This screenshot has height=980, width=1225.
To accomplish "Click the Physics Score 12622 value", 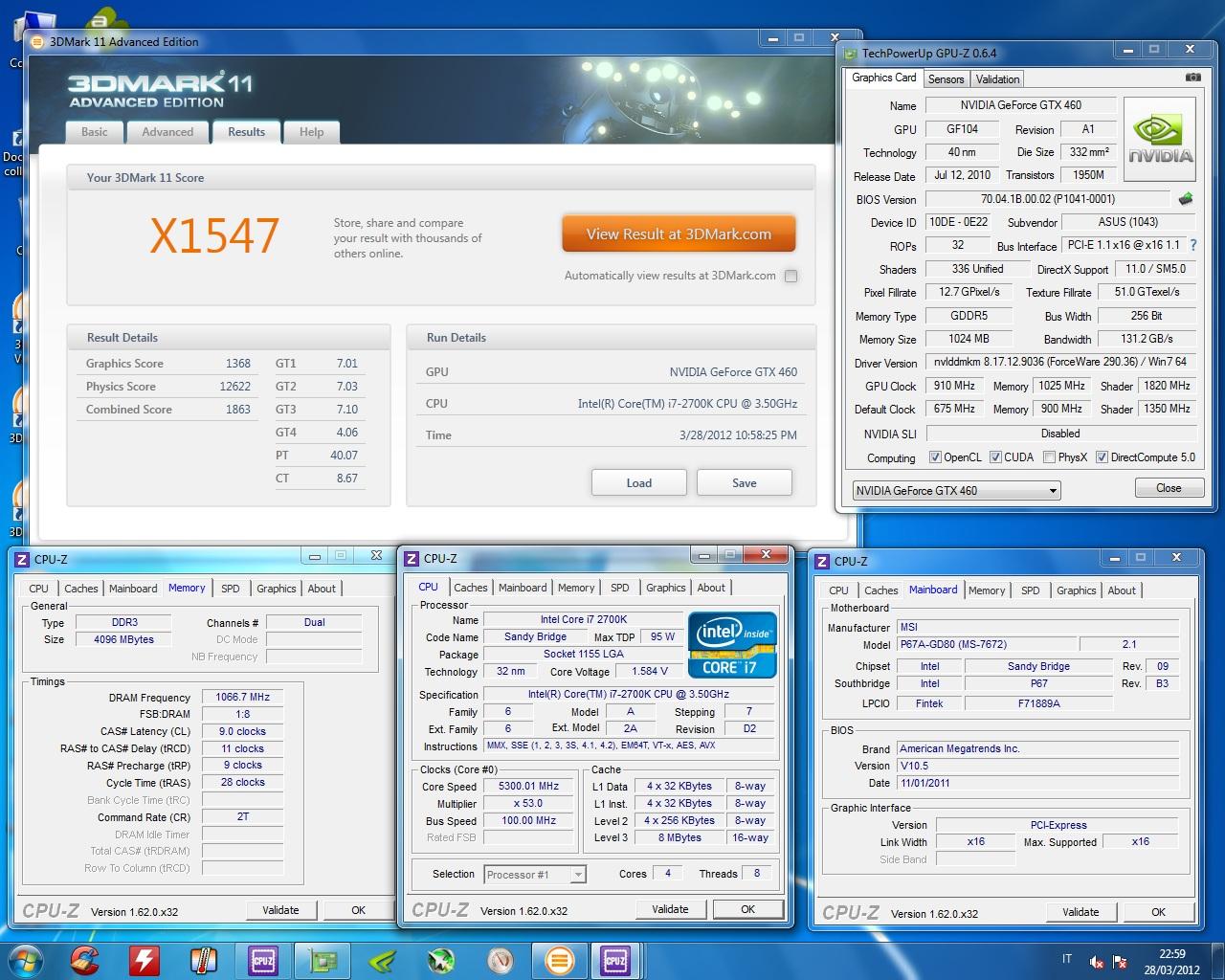I will click(234, 387).
